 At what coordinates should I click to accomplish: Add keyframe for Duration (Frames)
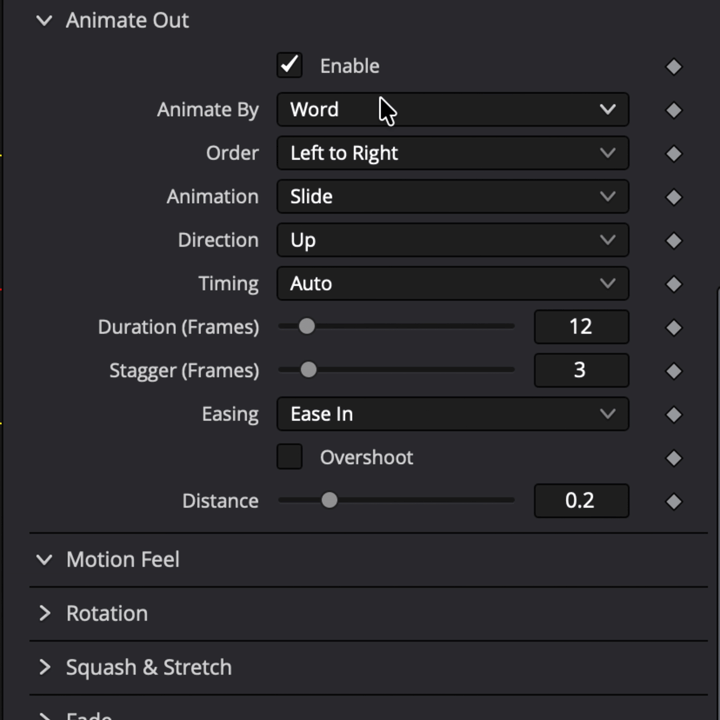(x=674, y=328)
